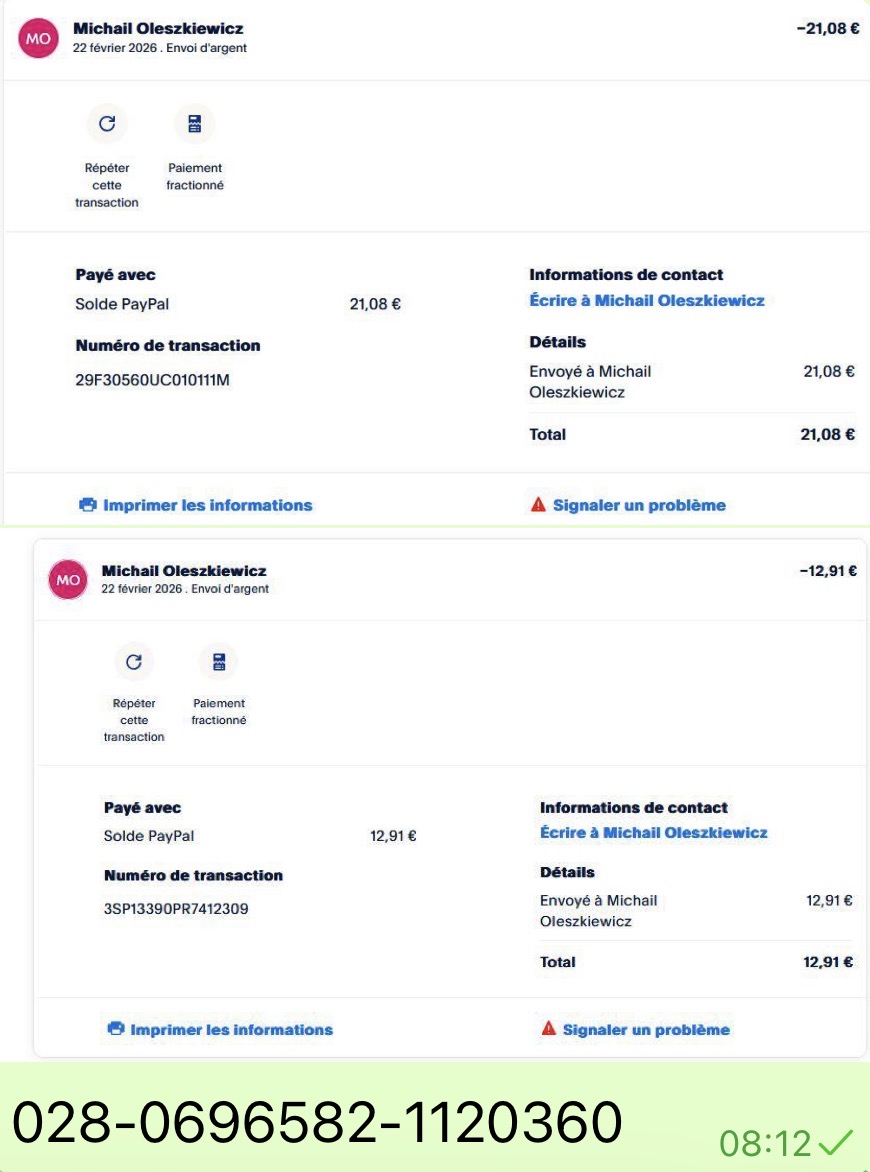Click 'Imprimer les informations' in second receipt

[231, 1029]
